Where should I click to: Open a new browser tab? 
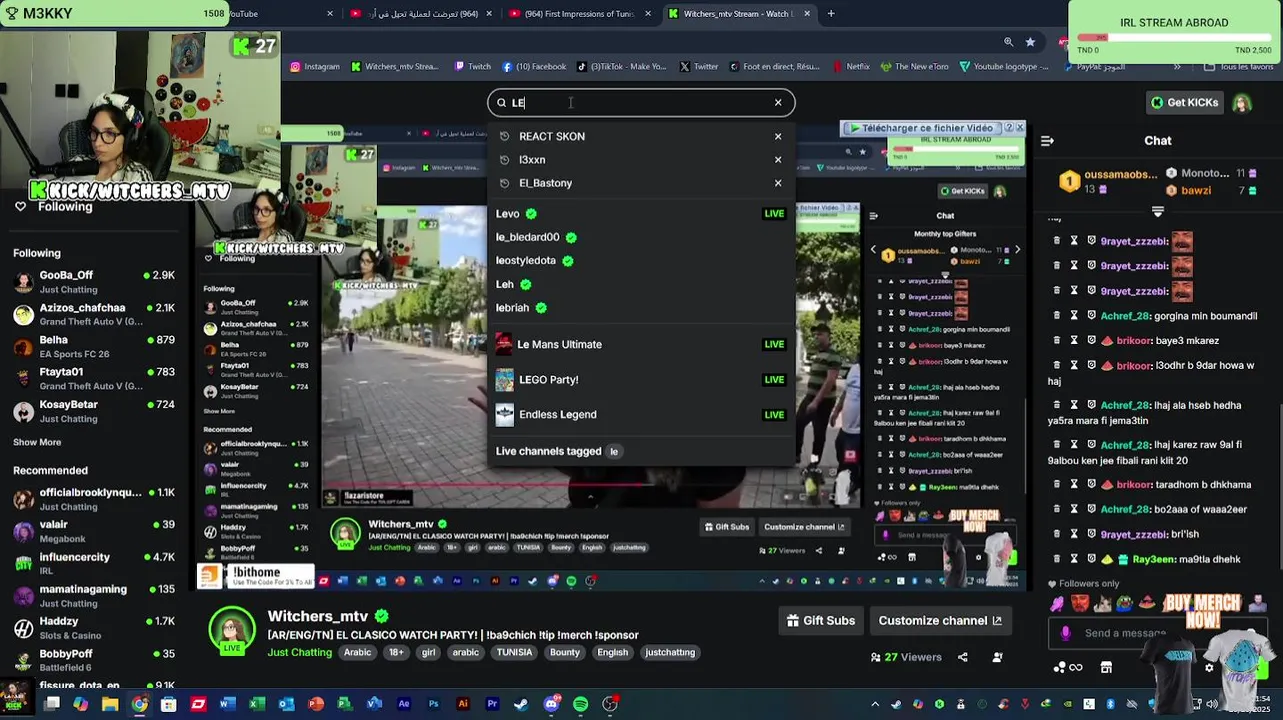(x=831, y=14)
